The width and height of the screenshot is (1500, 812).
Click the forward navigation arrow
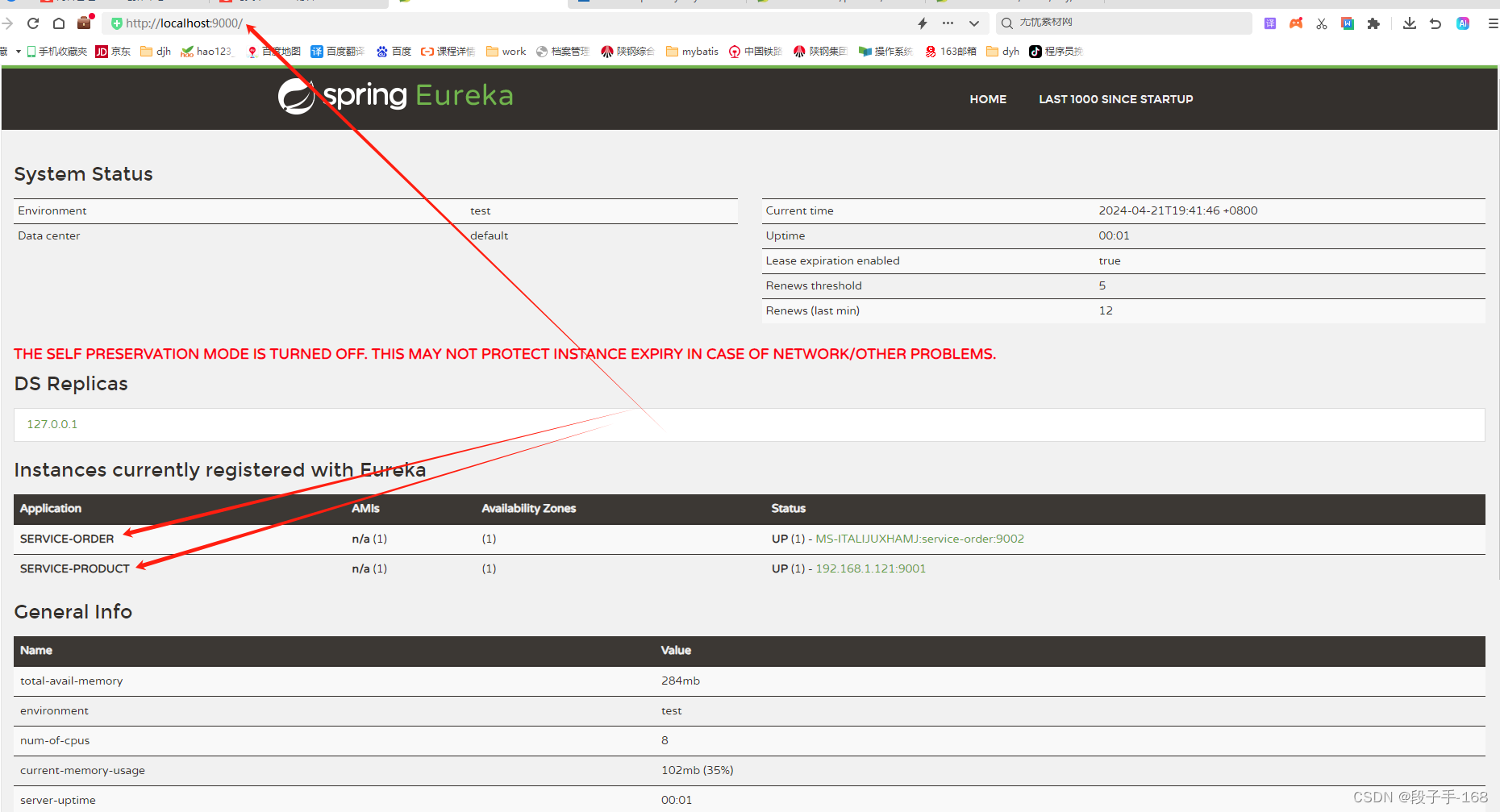pyautogui.click(x=8, y=23)
